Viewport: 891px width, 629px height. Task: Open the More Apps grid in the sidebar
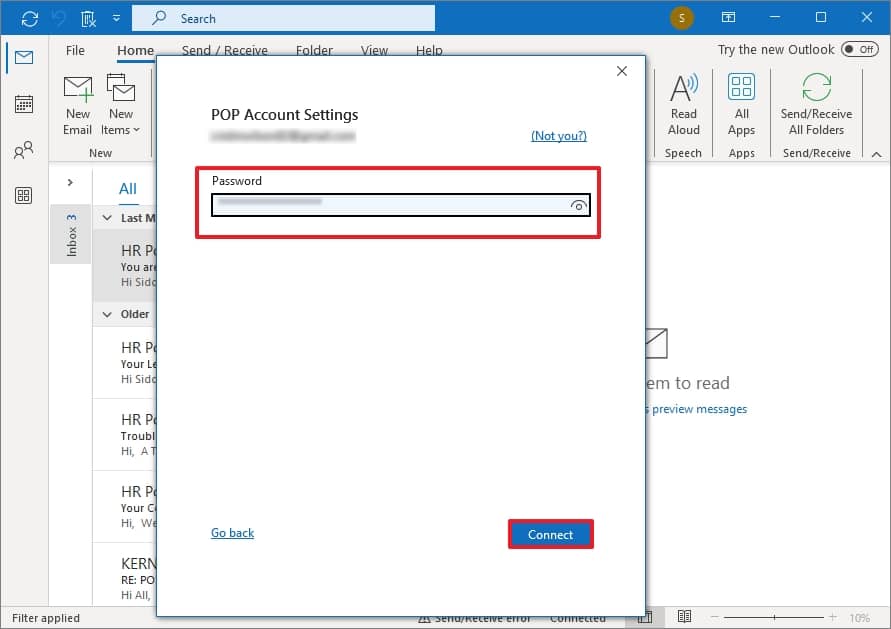coord(24,195)
